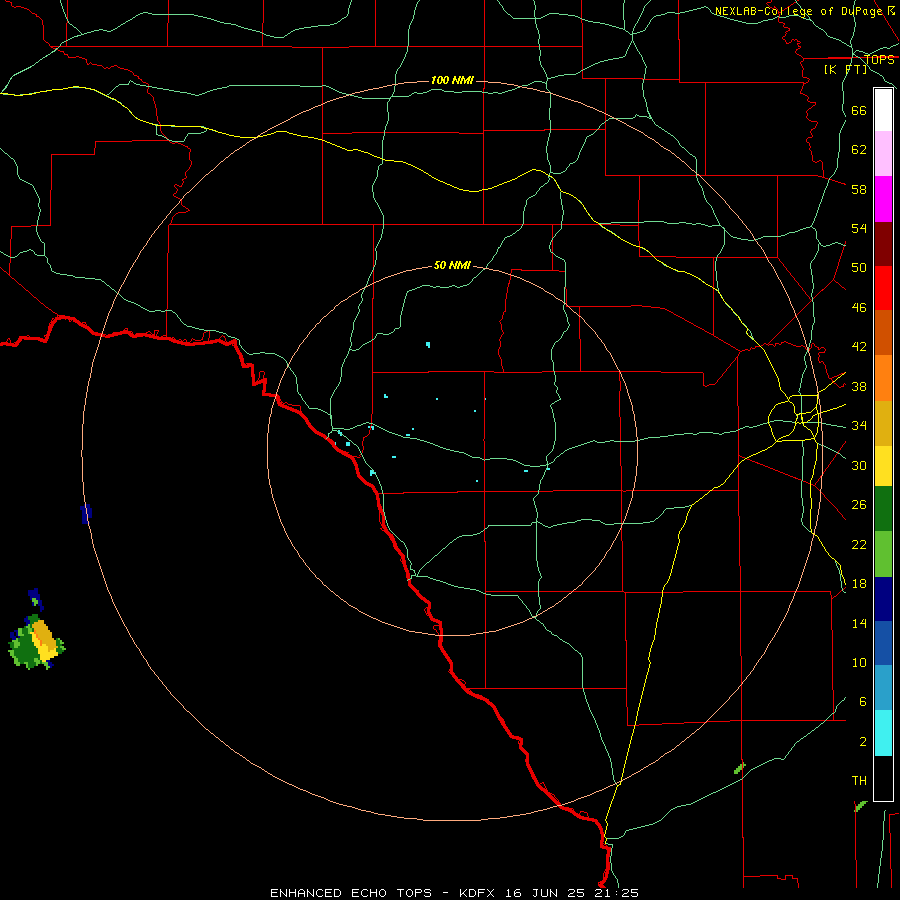Click the 'TH' threshold label
The height and width of the screenshot is (900, 900).
click(x=859, y=780)
